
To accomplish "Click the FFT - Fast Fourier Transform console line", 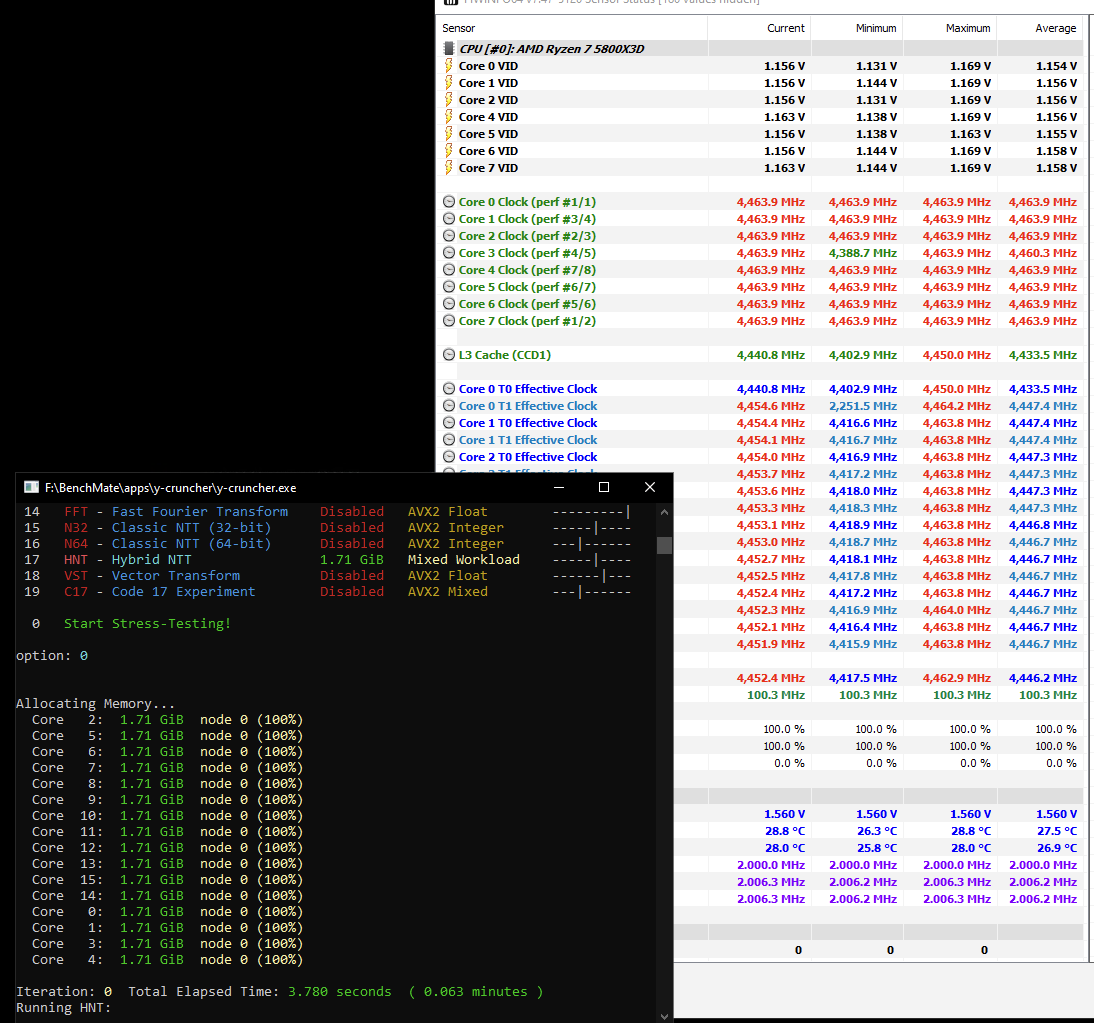I will click(327, 512).
